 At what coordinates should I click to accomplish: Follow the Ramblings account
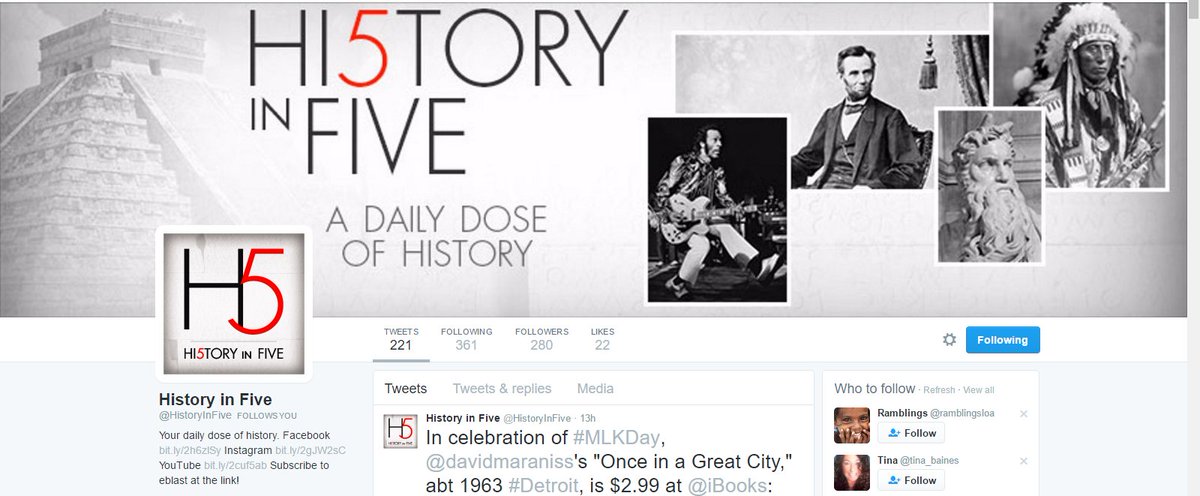(x=911, y=433)
